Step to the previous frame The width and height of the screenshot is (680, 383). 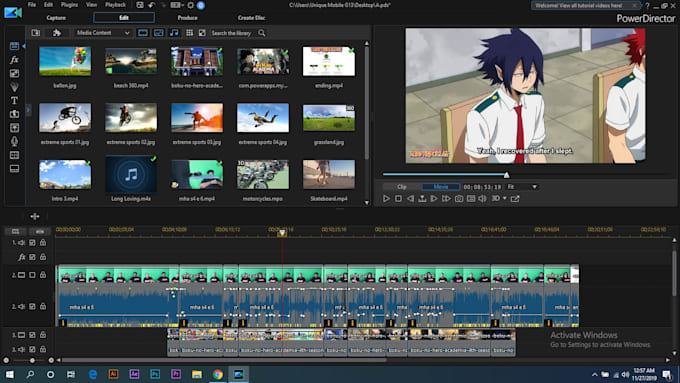tap(410, 199)
